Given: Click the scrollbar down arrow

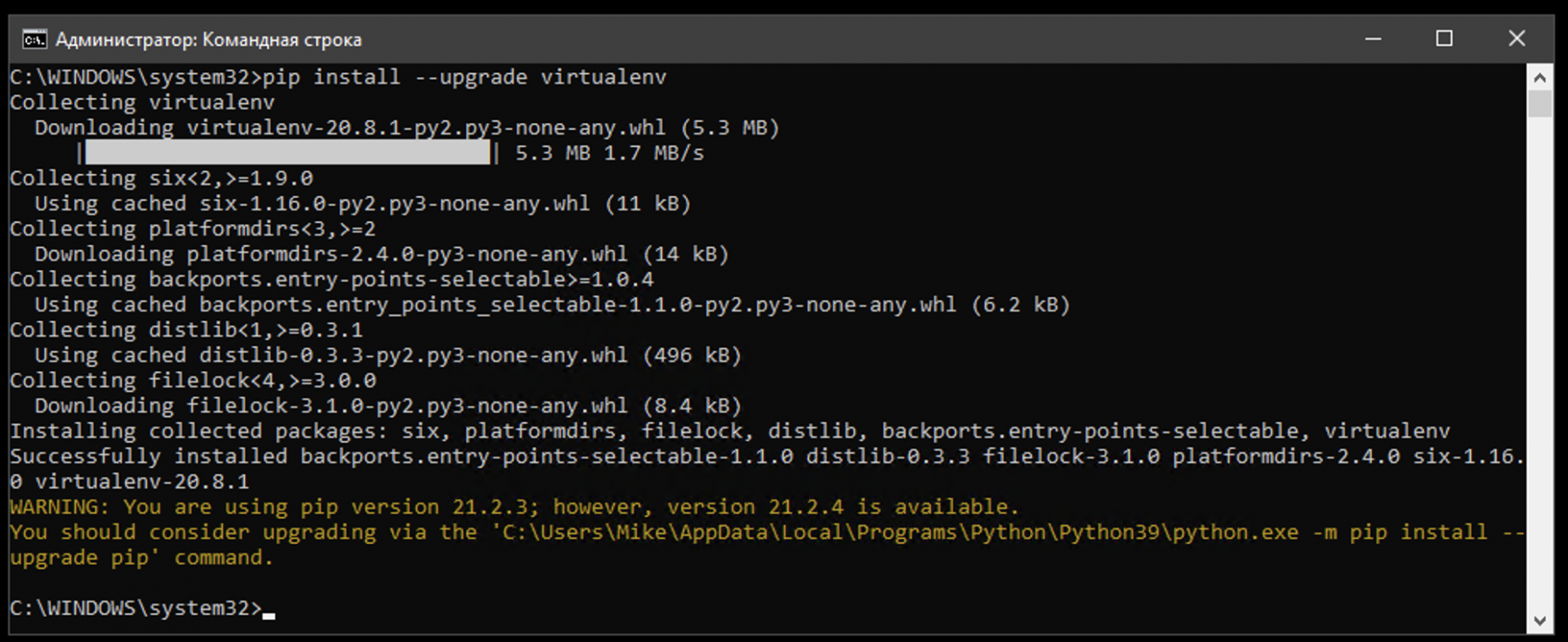Looking at the screenshot, I should [1539, 621].
